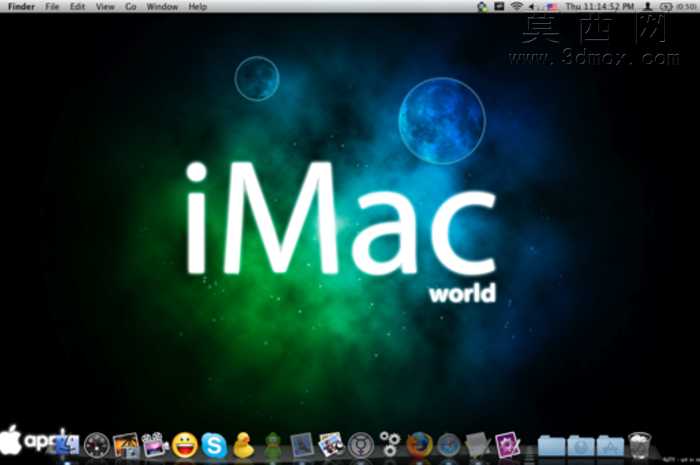Open the Help menu
This screenshot has width=700, height=465.
pos(197,7)
